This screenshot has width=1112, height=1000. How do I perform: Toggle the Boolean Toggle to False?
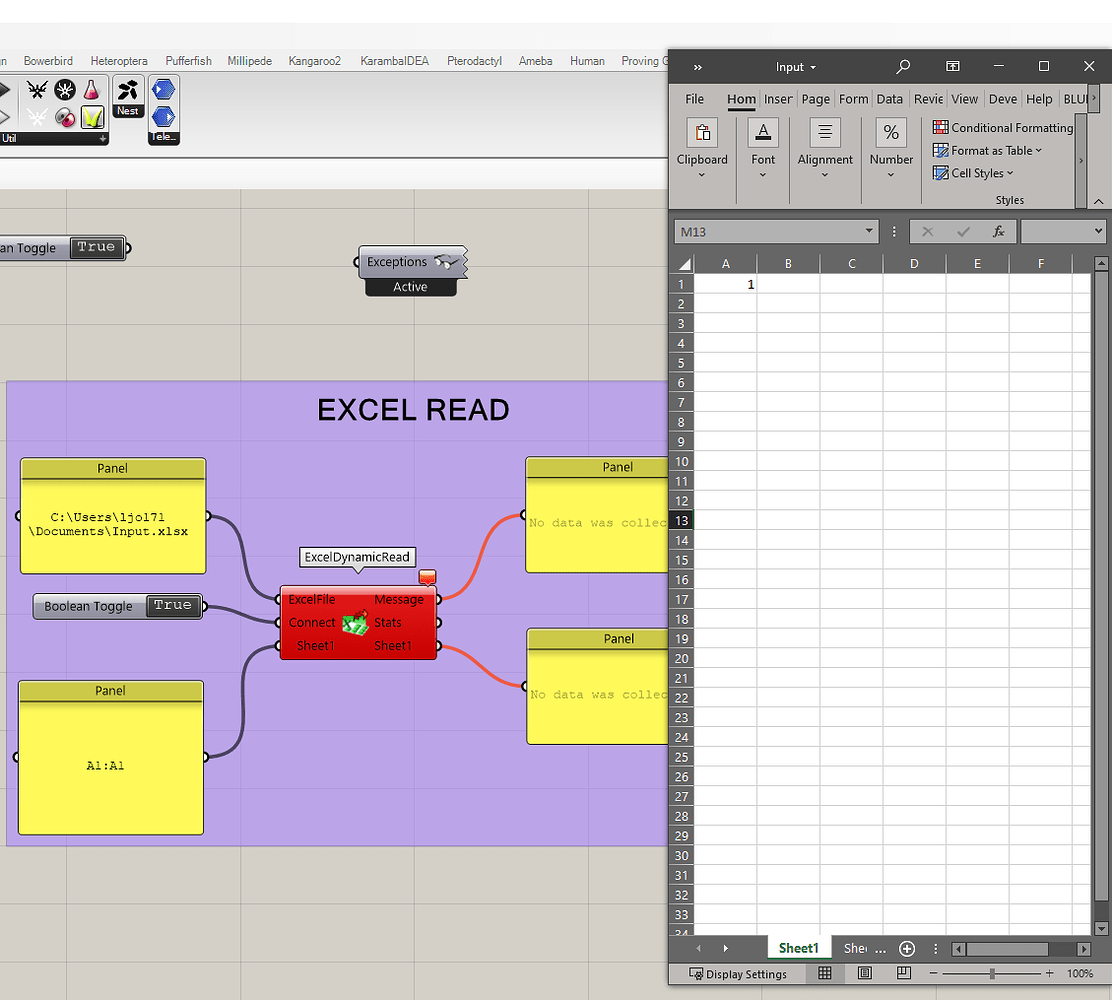(172, 605)
